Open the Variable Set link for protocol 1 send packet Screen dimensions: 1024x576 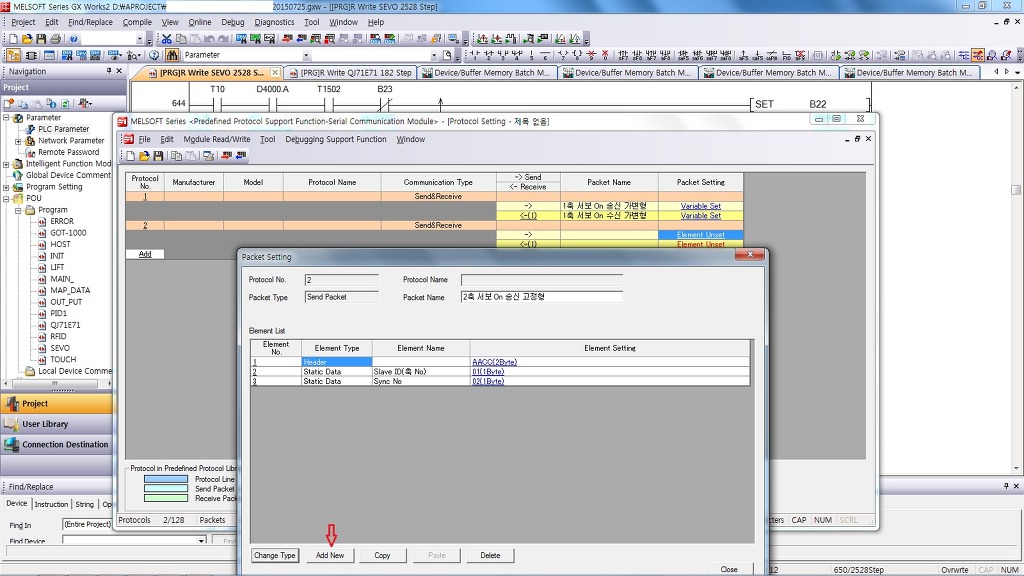[700, 206]
